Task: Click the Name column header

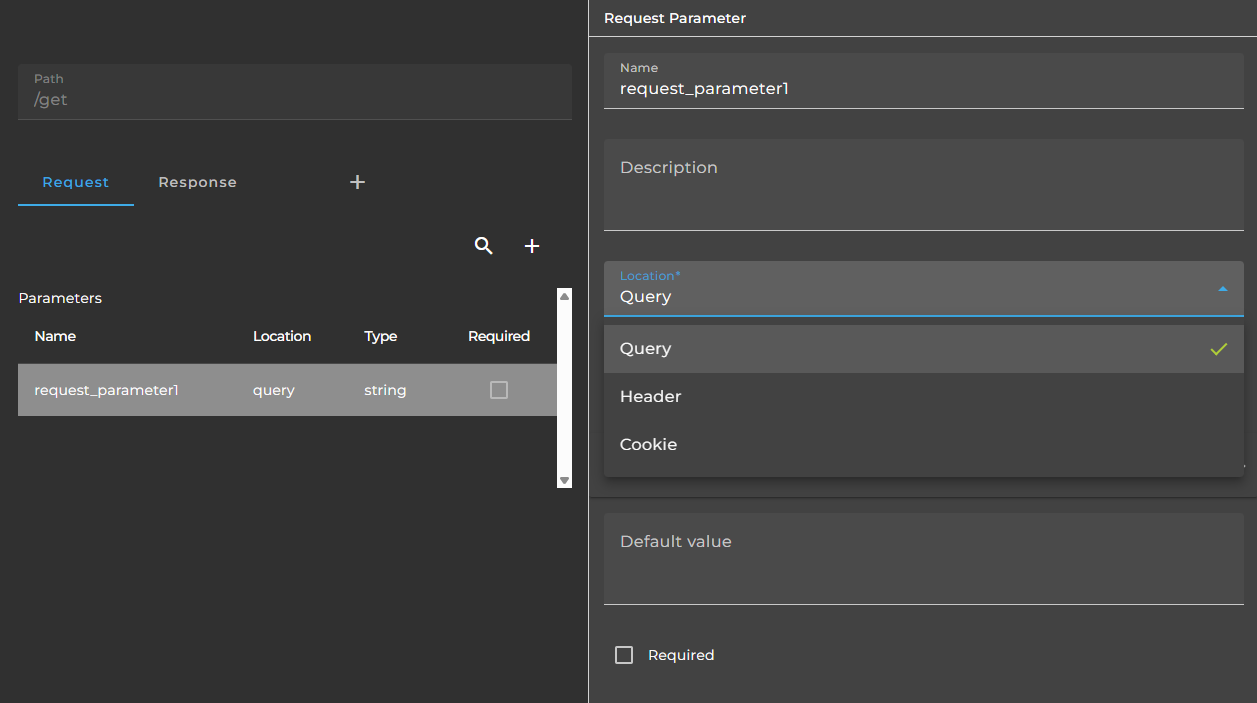Action: tap(55, 336)
